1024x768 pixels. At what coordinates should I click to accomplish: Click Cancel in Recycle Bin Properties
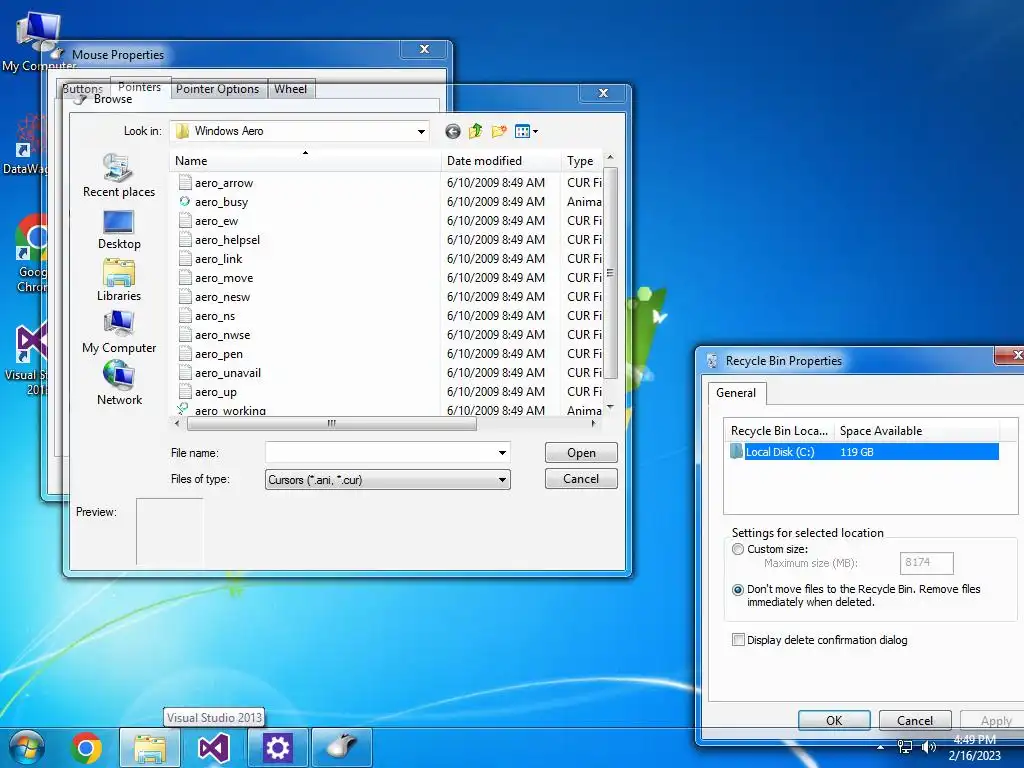tap(915, 720)
